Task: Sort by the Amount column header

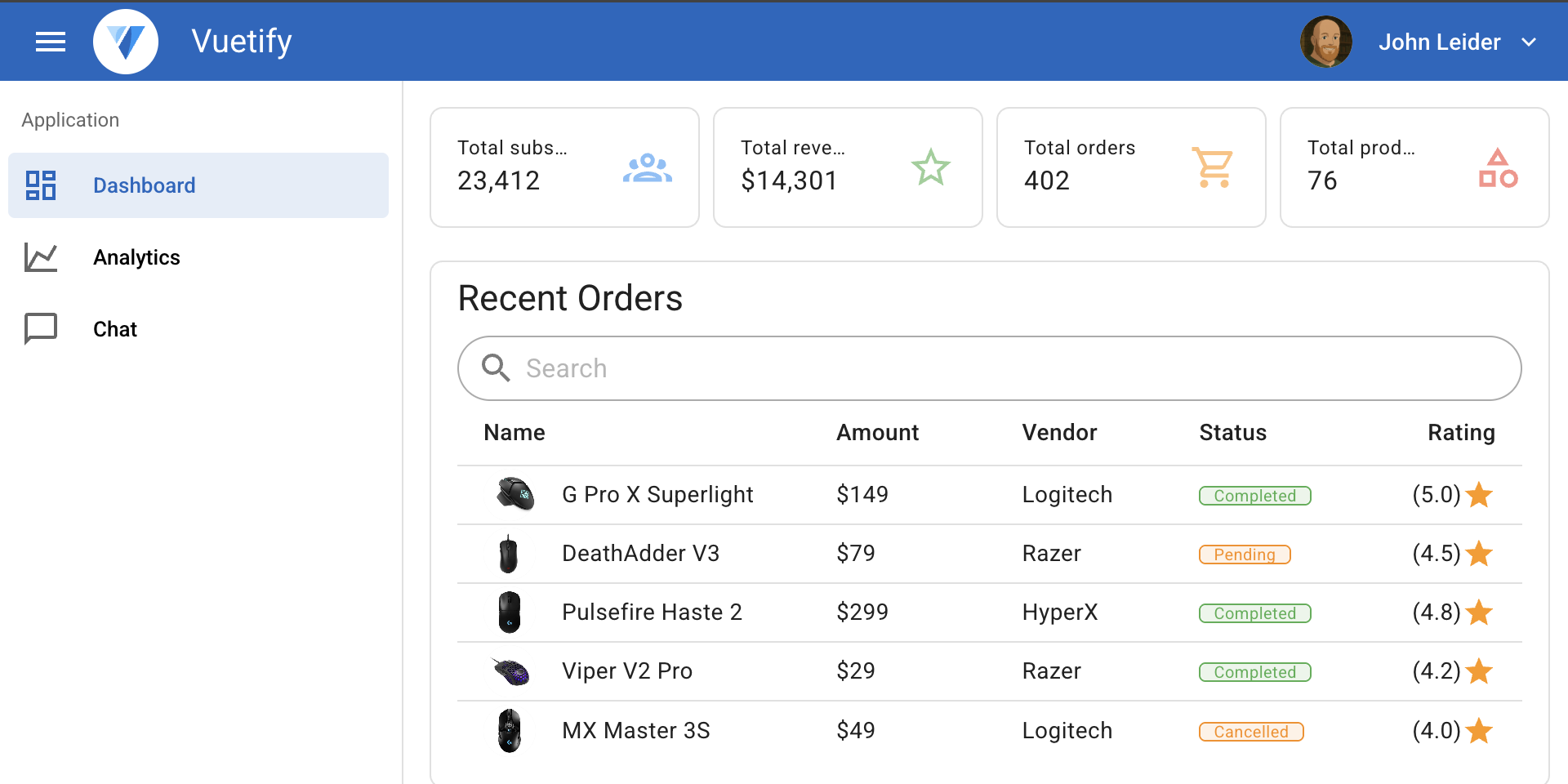Action: coord(878,433)
